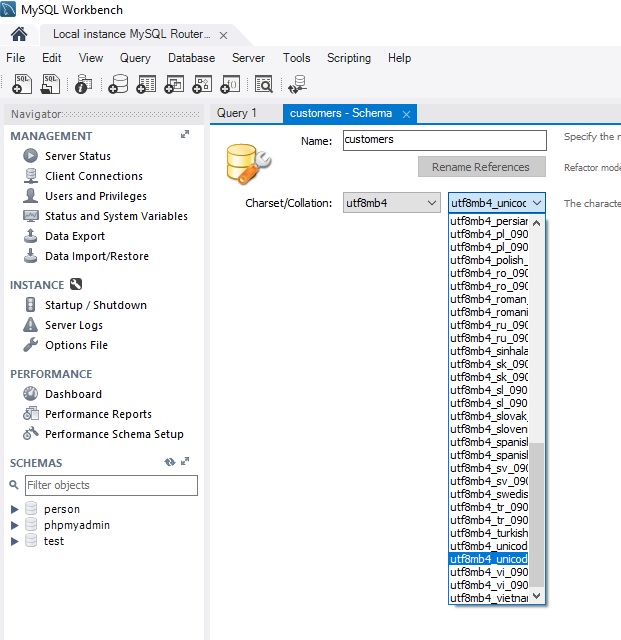Click the Server Logs warning icon
This screenshot has height=640, width=621.
[30, 324]
